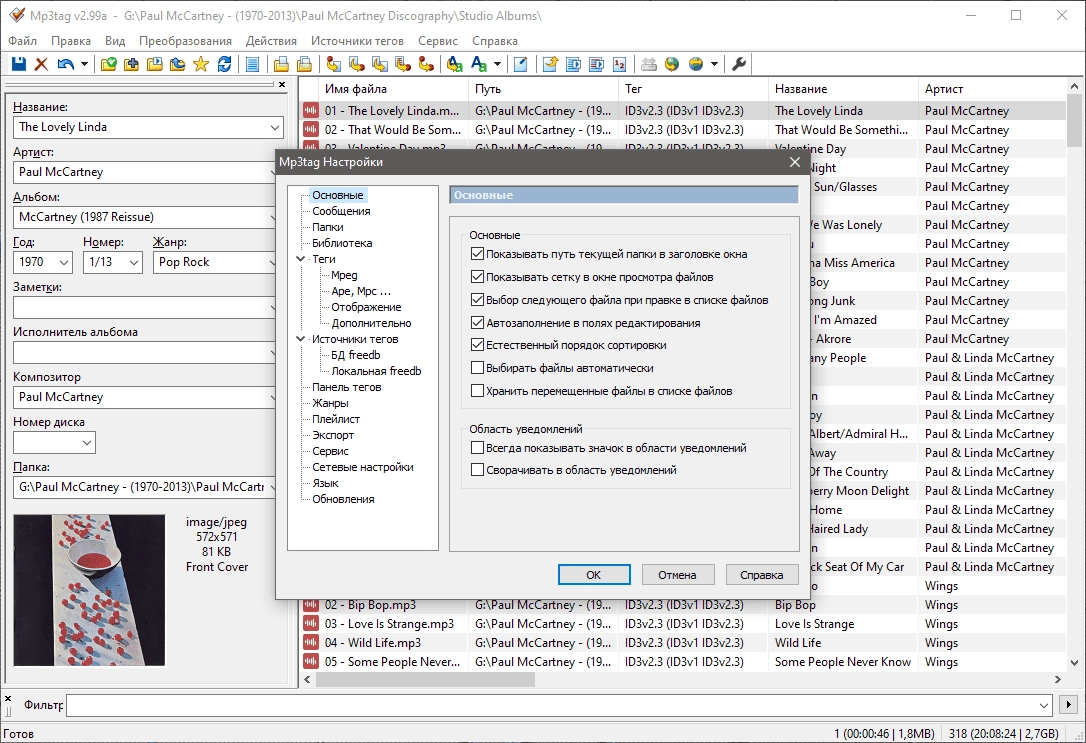Screen dimensions: 1086x743
Task: Collapse the Источники тегов tree node
Action: tap(301, 339)
